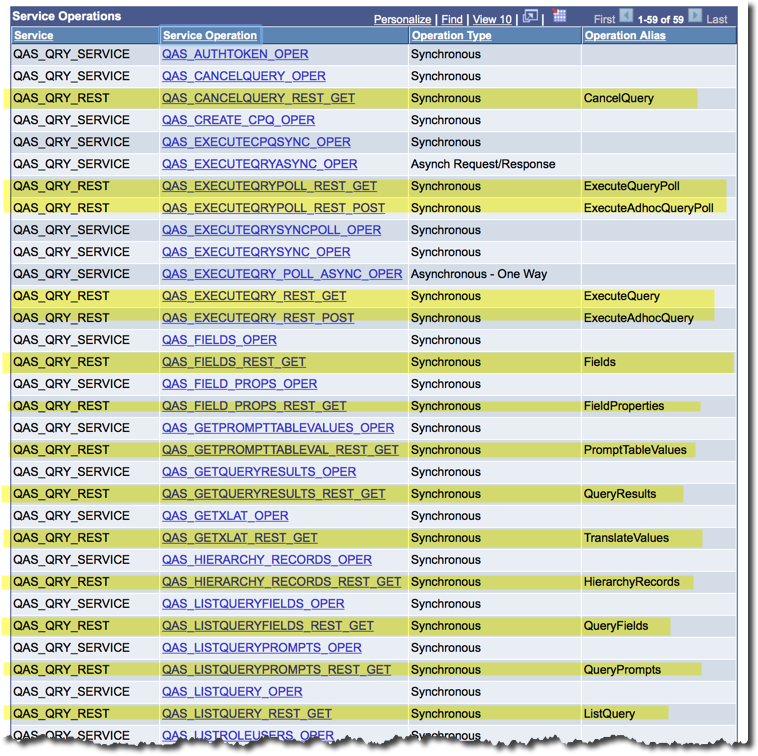Open QAS_LISTQUERY_OPER link
Viewport: 758px width, 756px height.
click(x=232, y=692)
